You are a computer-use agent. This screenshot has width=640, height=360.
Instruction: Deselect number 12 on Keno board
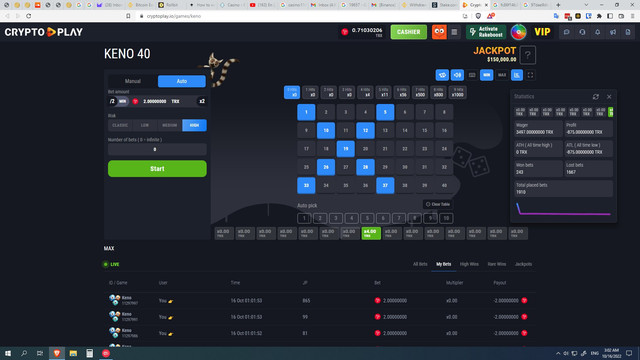click(x=365, y=130)
